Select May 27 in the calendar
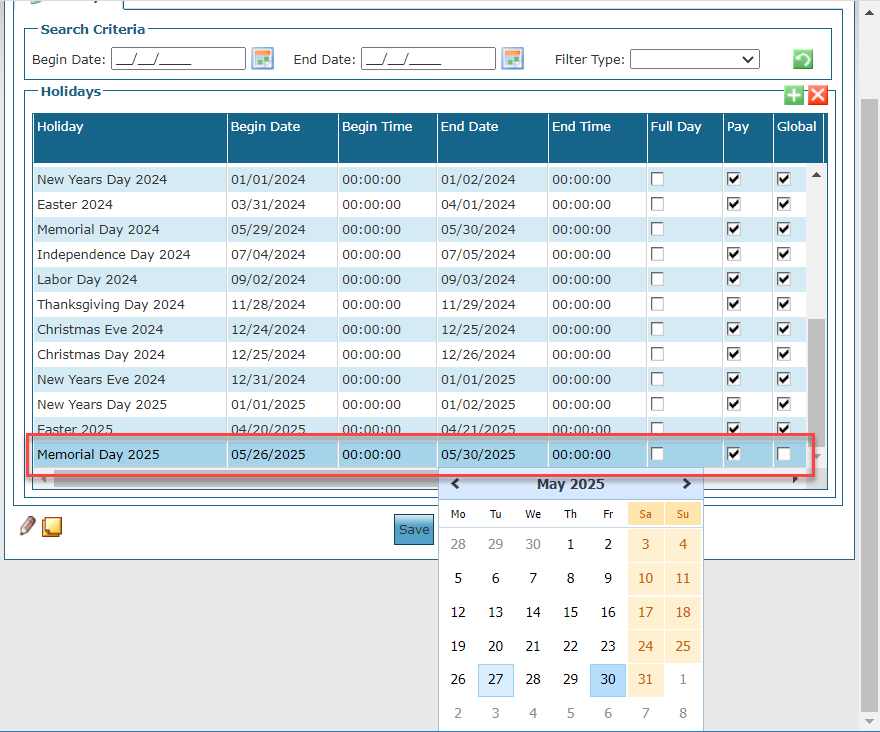This screenshot has width=880, height=732. click(x=495, y=679)
